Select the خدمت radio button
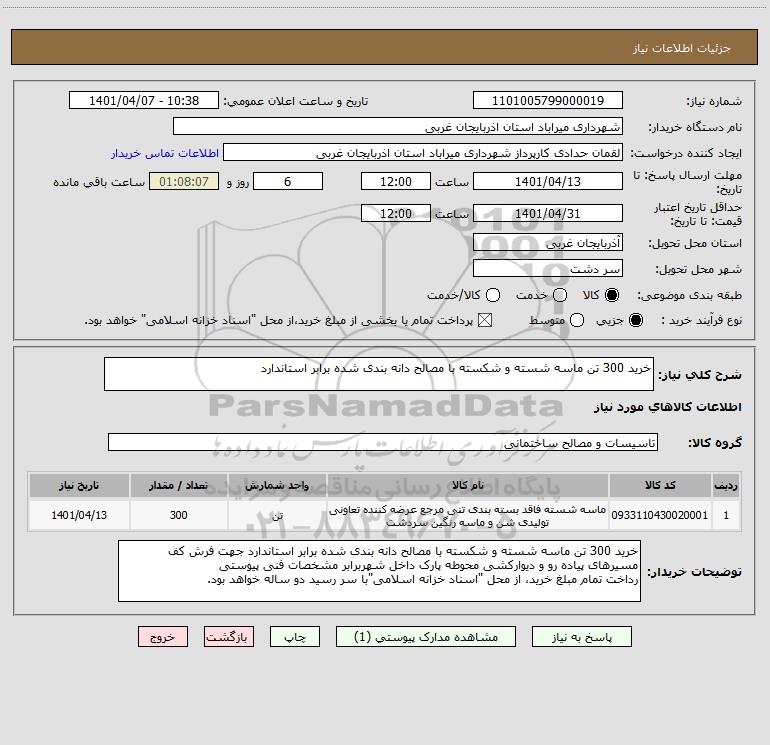The image size is (770, 745). (560, 295)
